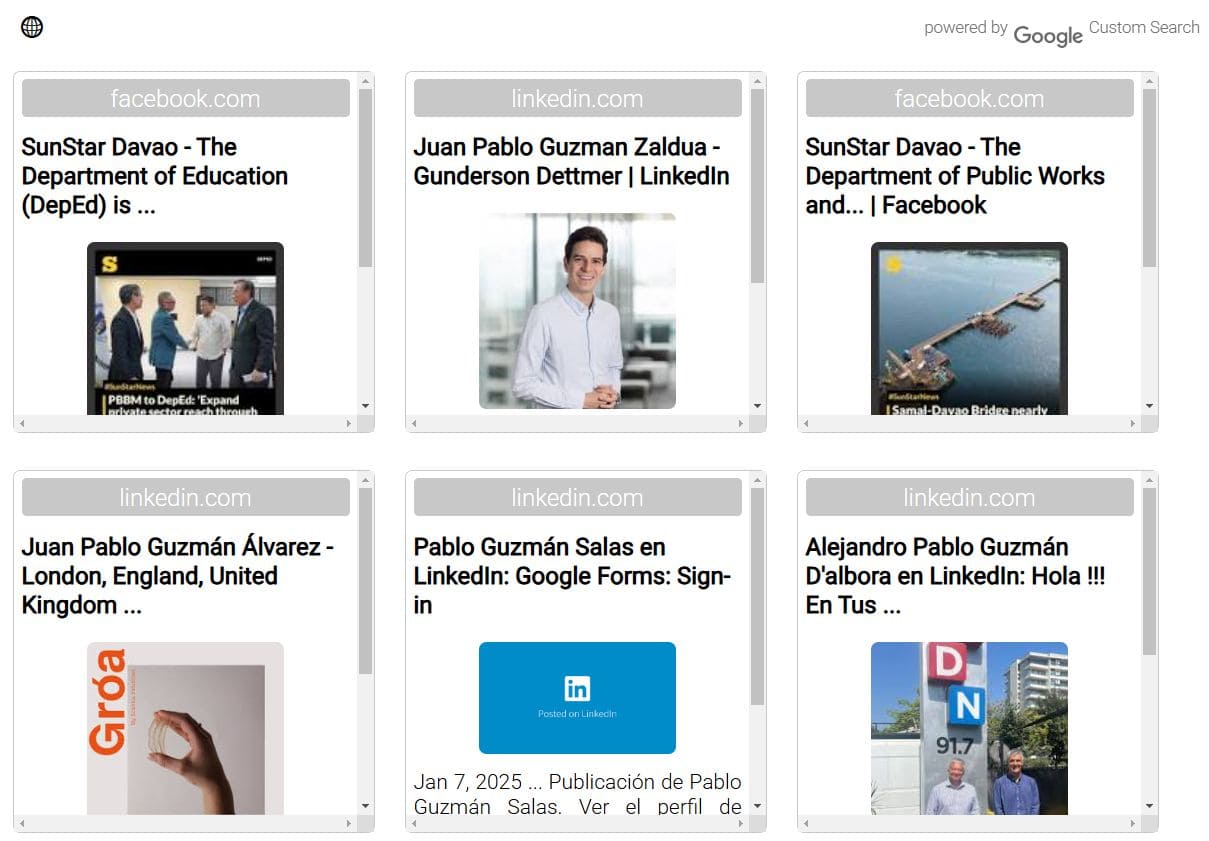Click the left scroll arrow on the Public Works card
Screen dimensions: 1209x841
[806, 424]
